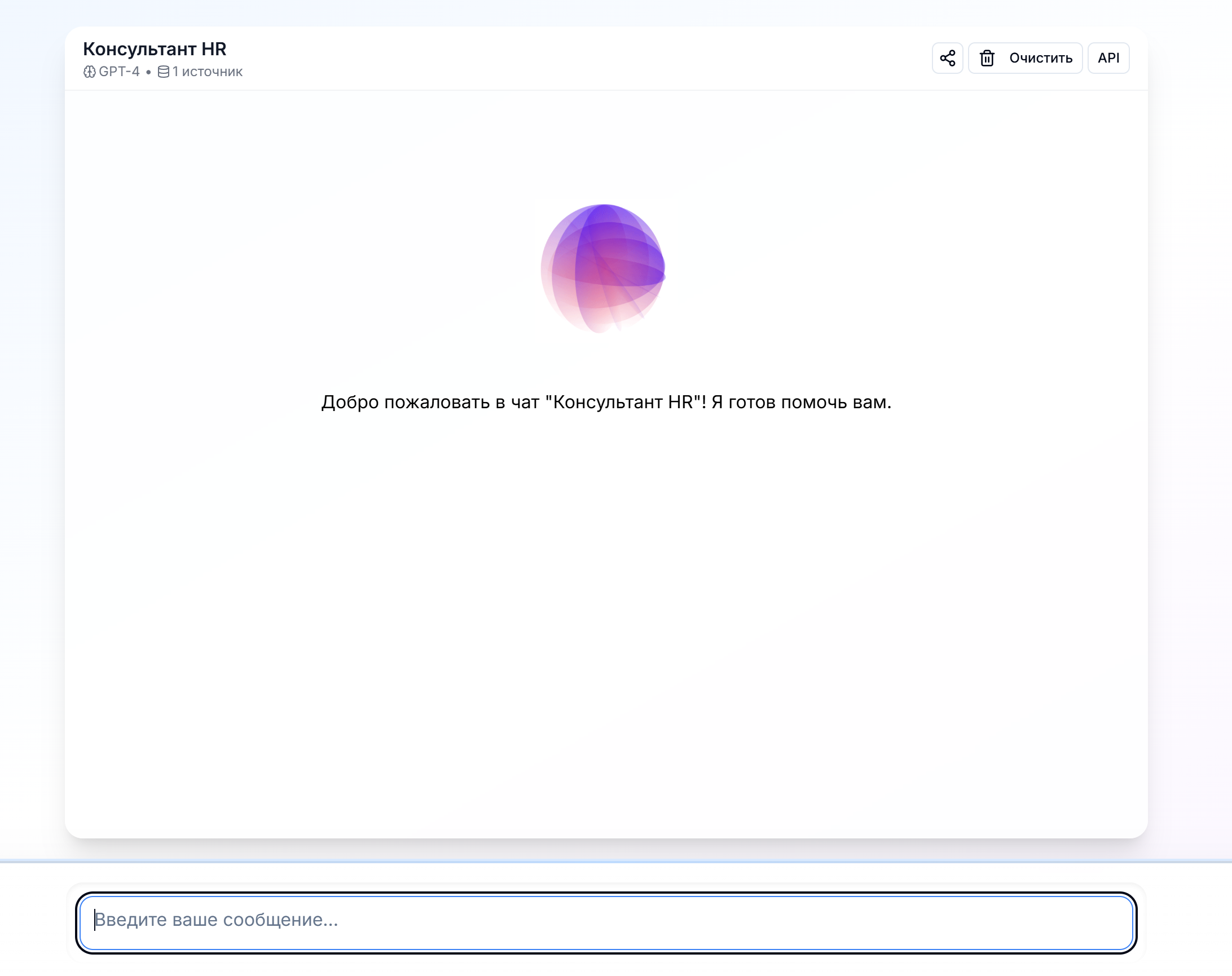This screenshot has width=1232, height=976.
Task: Click the empty chat area below the greeting
Action: [x=606, y=600]
